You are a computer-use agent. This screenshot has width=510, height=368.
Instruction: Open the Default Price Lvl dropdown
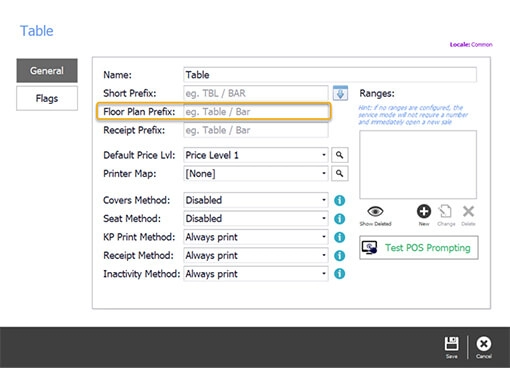coord(256,155)
